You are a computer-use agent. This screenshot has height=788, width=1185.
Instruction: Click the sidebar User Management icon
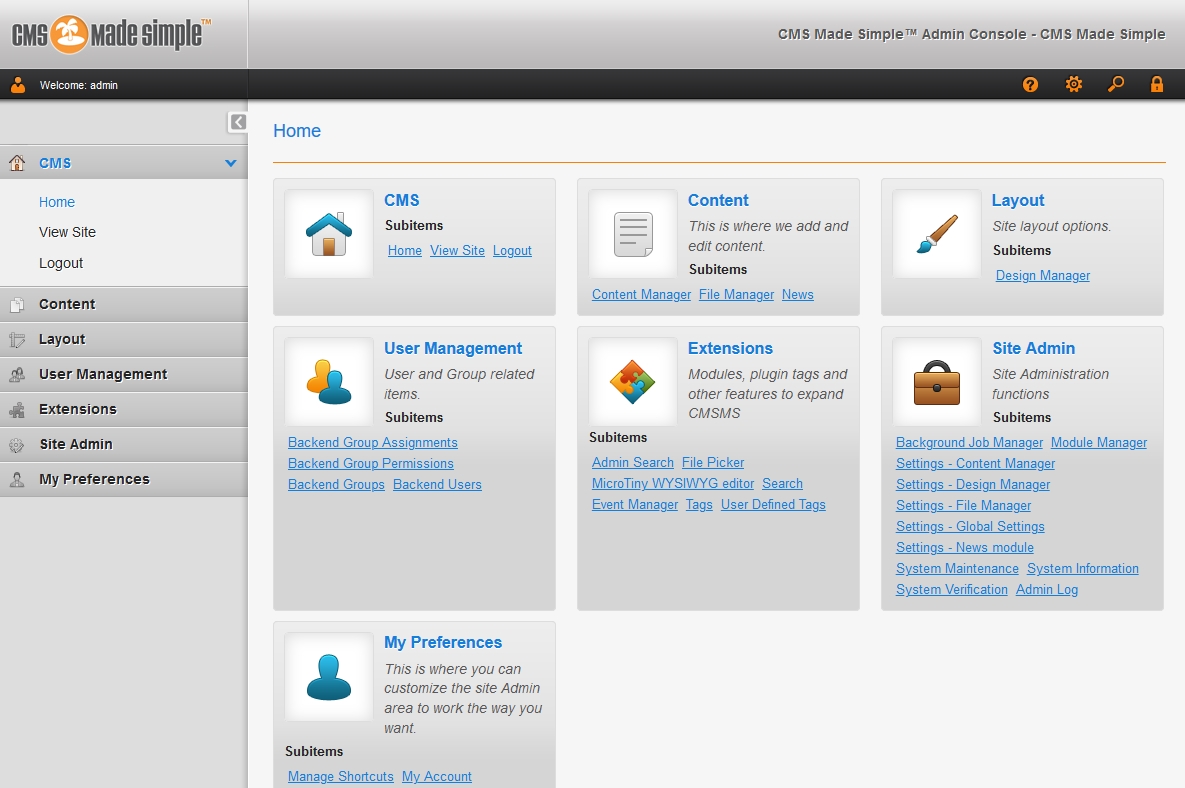(17, 375)
